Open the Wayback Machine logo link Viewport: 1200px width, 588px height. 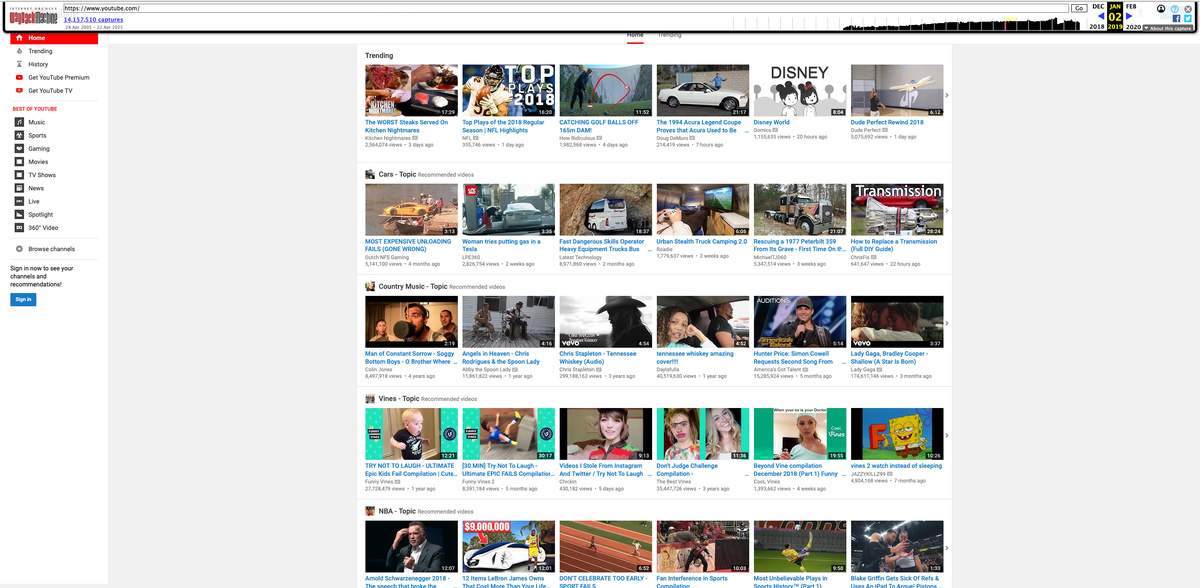click(34, 17)
